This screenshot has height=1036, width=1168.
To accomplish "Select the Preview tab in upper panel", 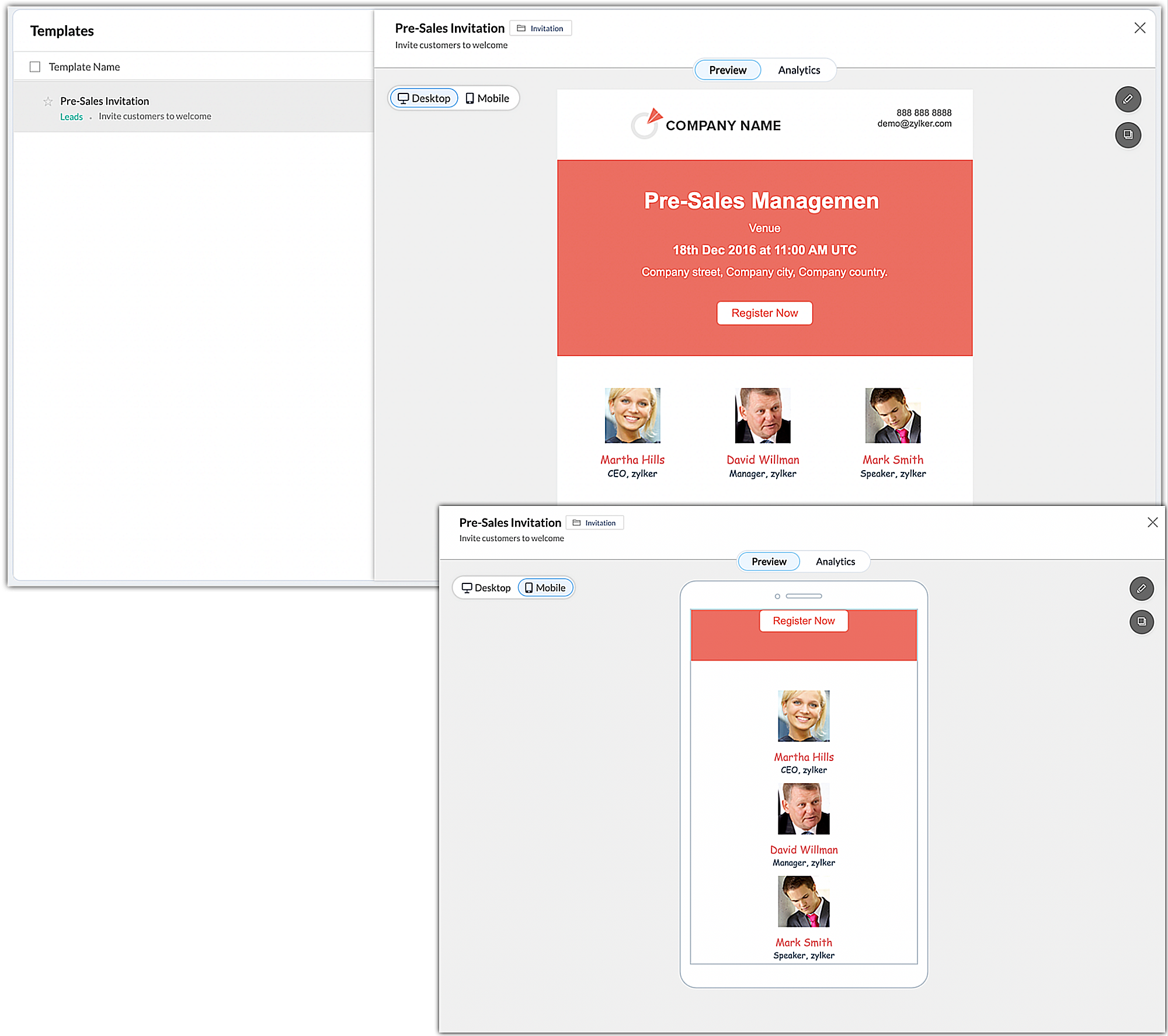I will pos(728,71).
